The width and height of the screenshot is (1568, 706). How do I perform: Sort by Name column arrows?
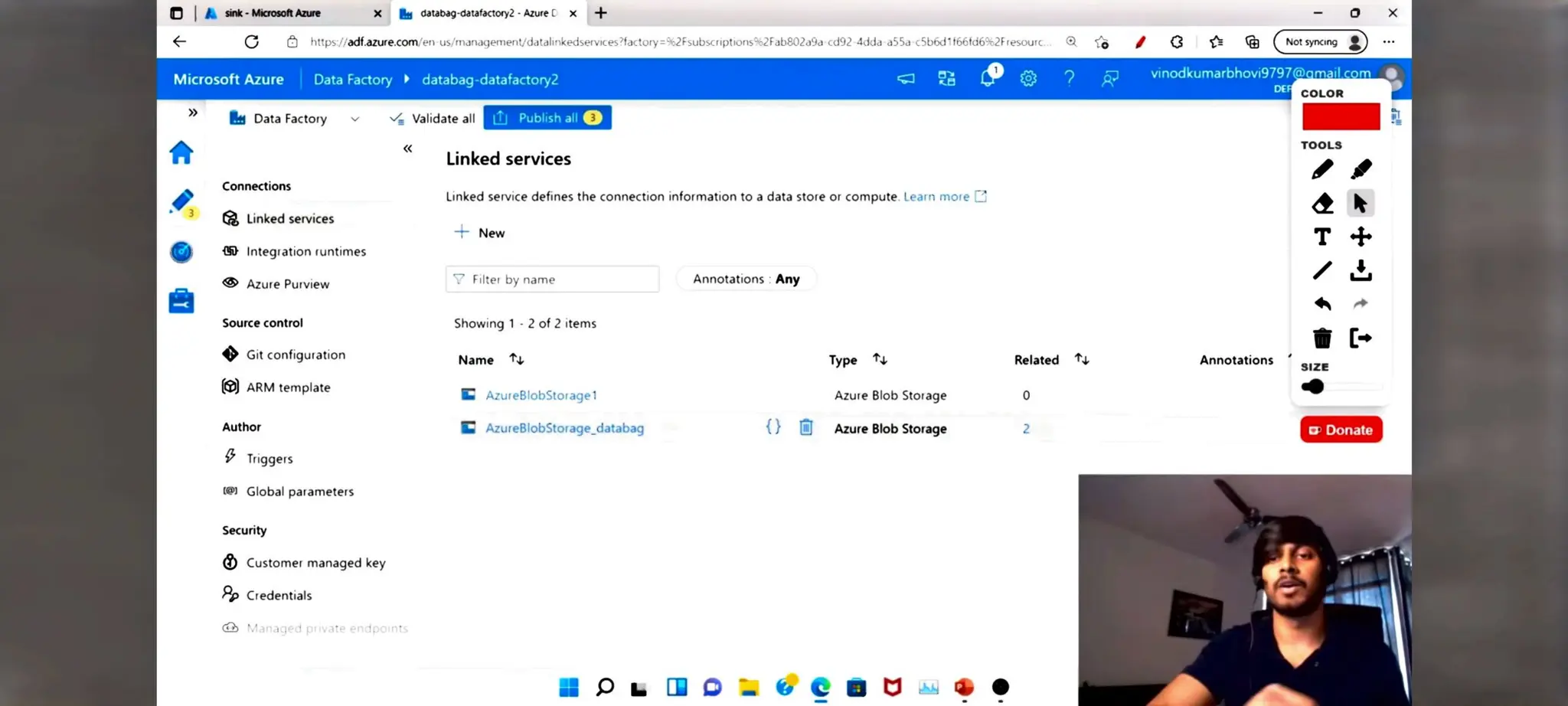click(x=517, y=359)
